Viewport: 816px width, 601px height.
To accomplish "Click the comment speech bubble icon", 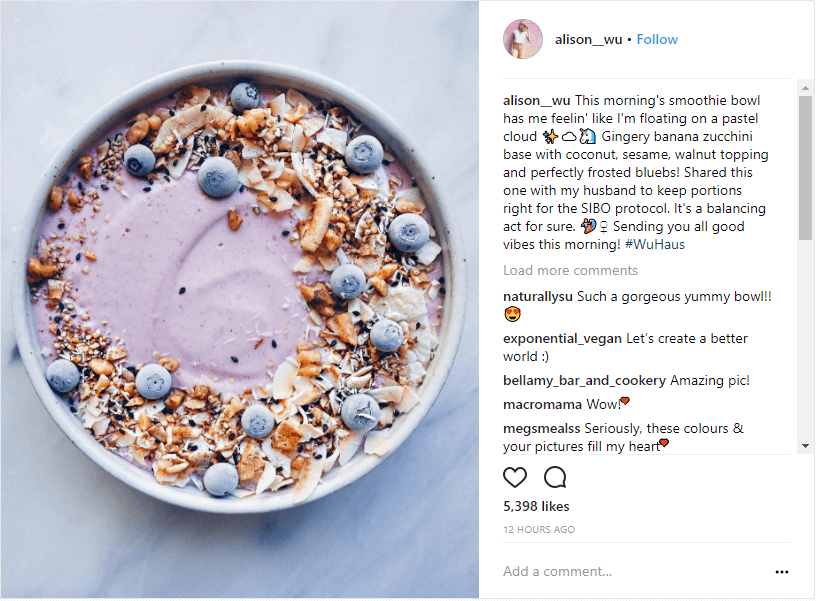I will pyautogui.click(x=555, y=477).
